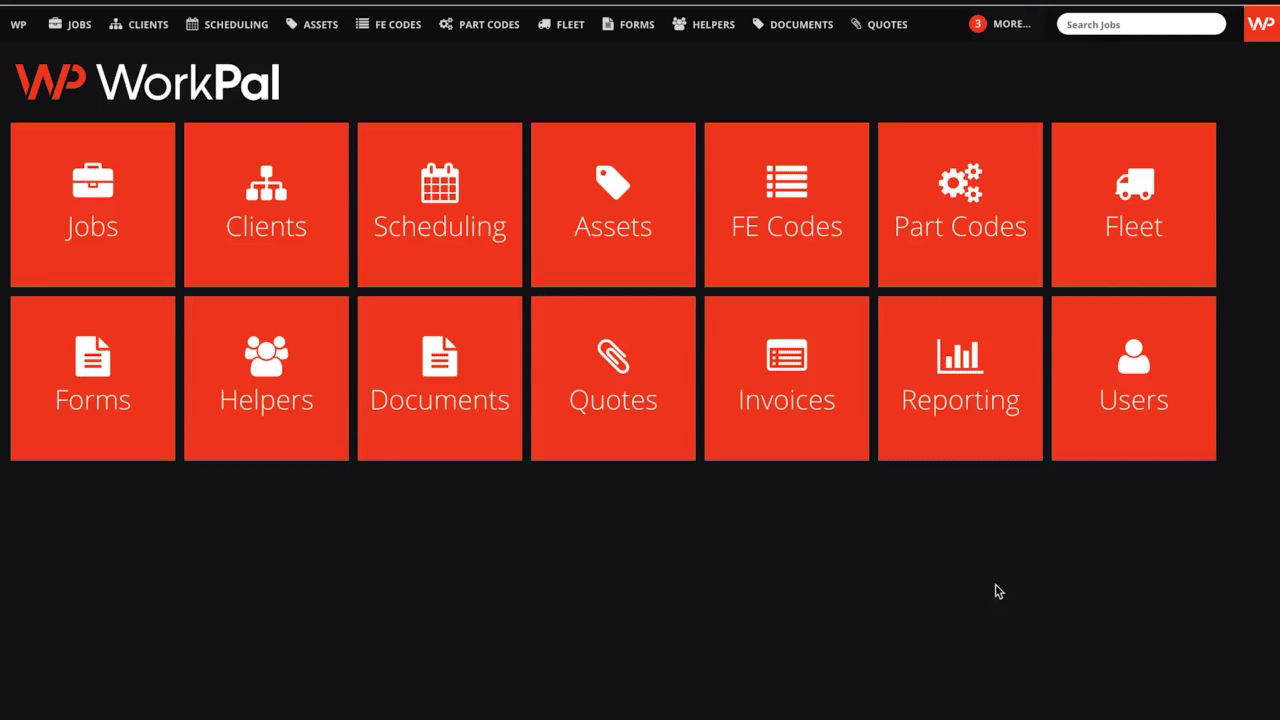Open the Part Codes tile with gears icon
This screenshot has width=1280, height=720.
pos(960,205)
